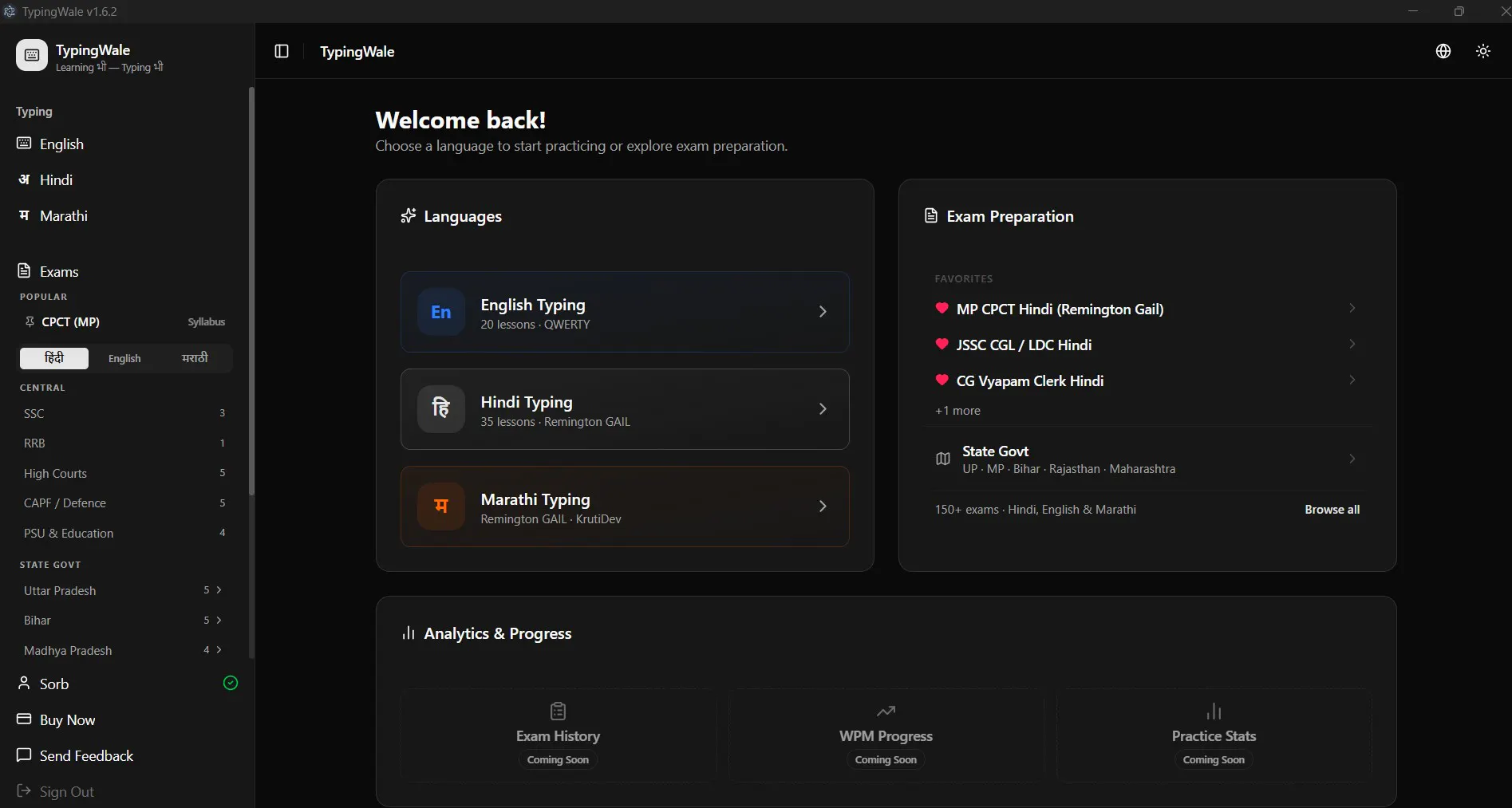Click the Marathi Typing card icon
1512x808 pixels.
[441, 506]
